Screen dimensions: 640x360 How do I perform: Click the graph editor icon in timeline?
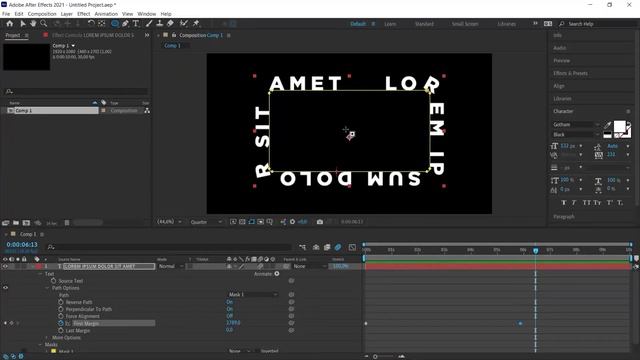point(352,247)
